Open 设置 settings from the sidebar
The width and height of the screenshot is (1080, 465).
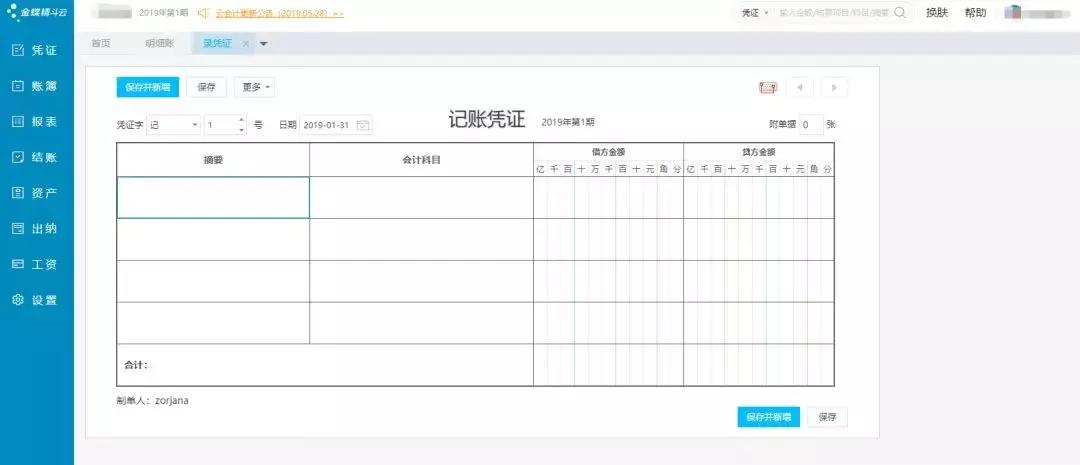(x=35, y=300)
